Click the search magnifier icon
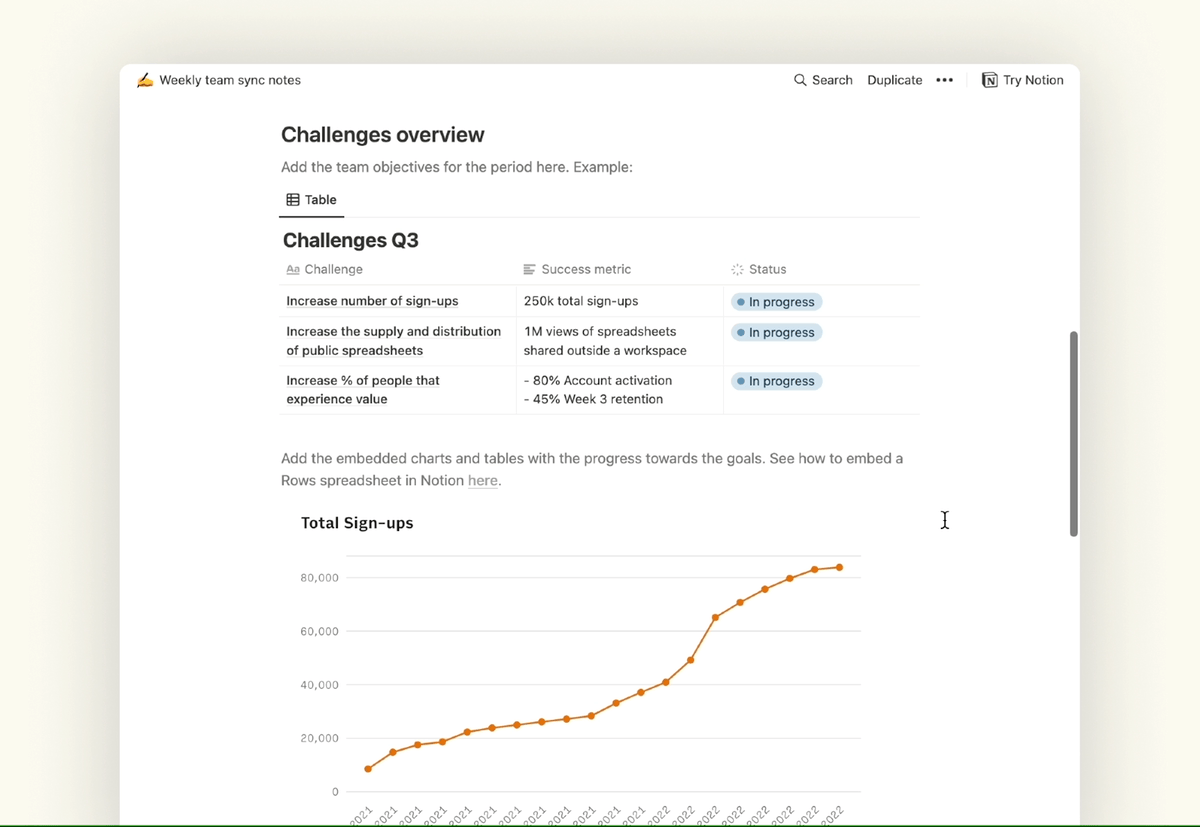Image resolution: width=1200 pixels, height=827 pixels. (x=800, y=80)
